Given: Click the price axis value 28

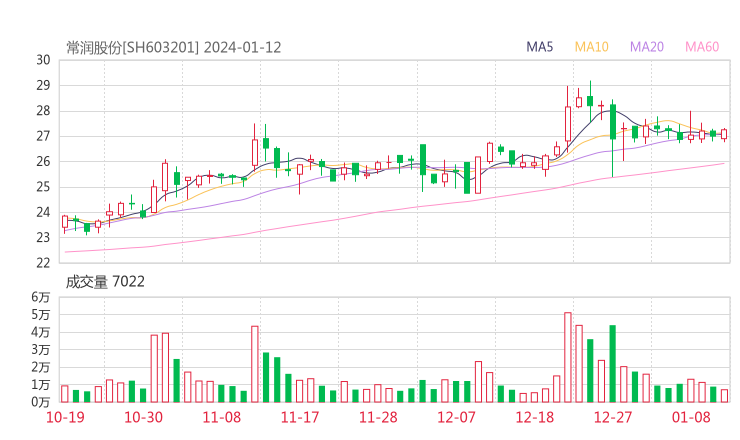Looking at the screenshot, I should click(x=43, y=111).
